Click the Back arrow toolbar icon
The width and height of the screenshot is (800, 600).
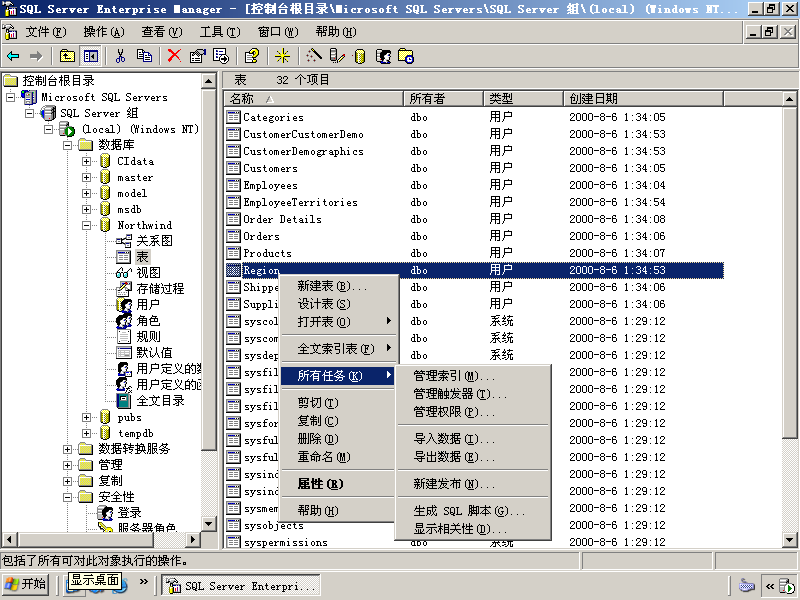13,56
